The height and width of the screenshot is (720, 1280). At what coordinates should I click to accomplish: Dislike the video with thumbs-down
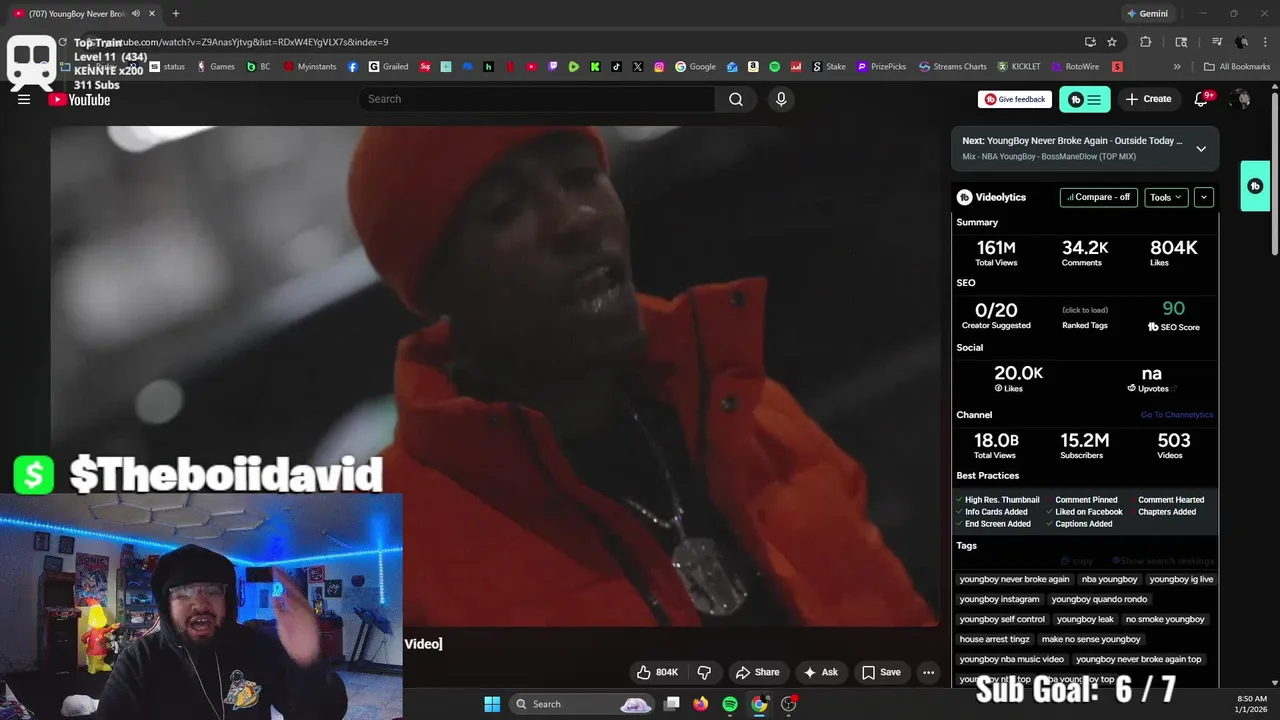pyautogui.click(x=704, y=672)
